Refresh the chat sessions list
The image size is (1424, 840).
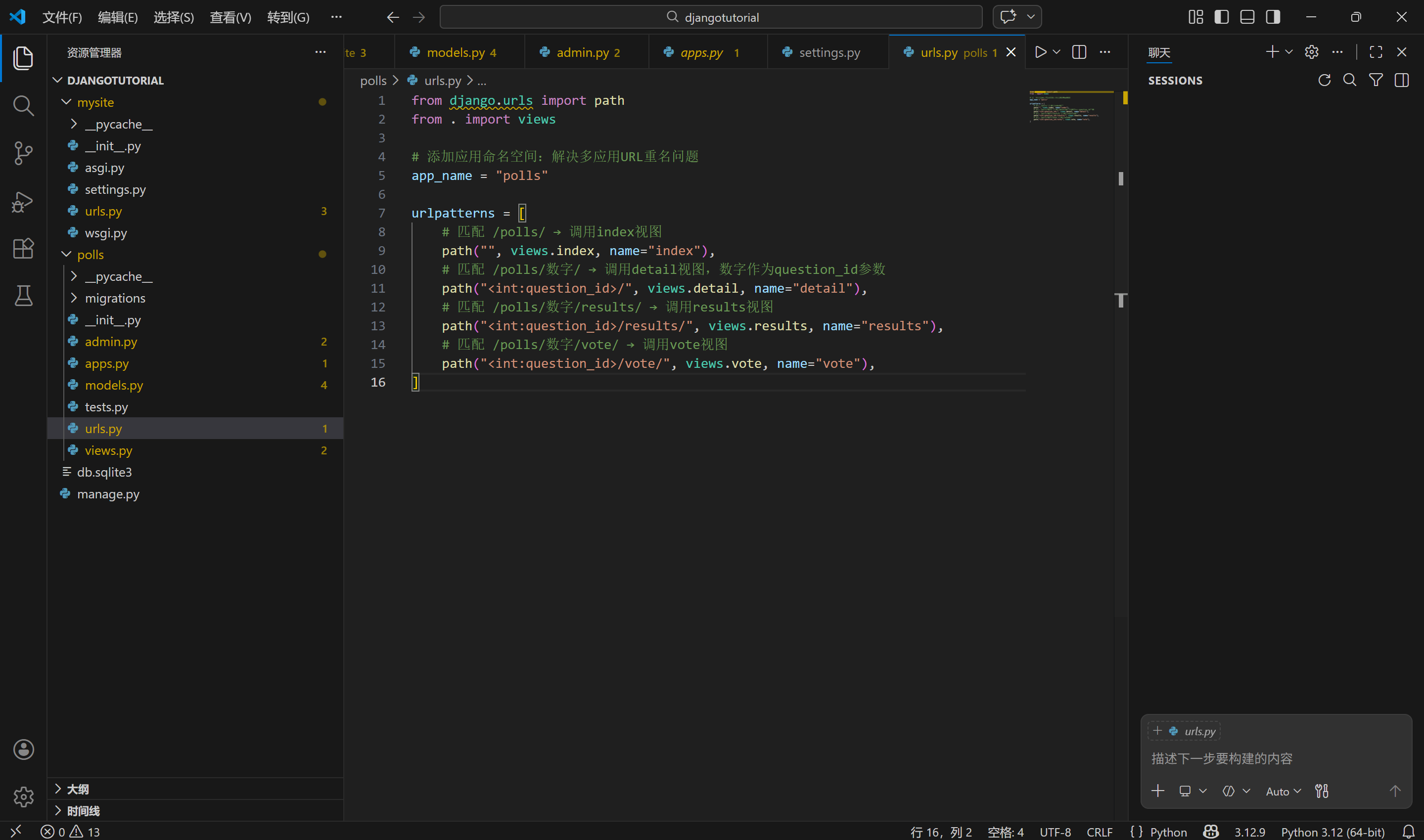pos(1324,81)
